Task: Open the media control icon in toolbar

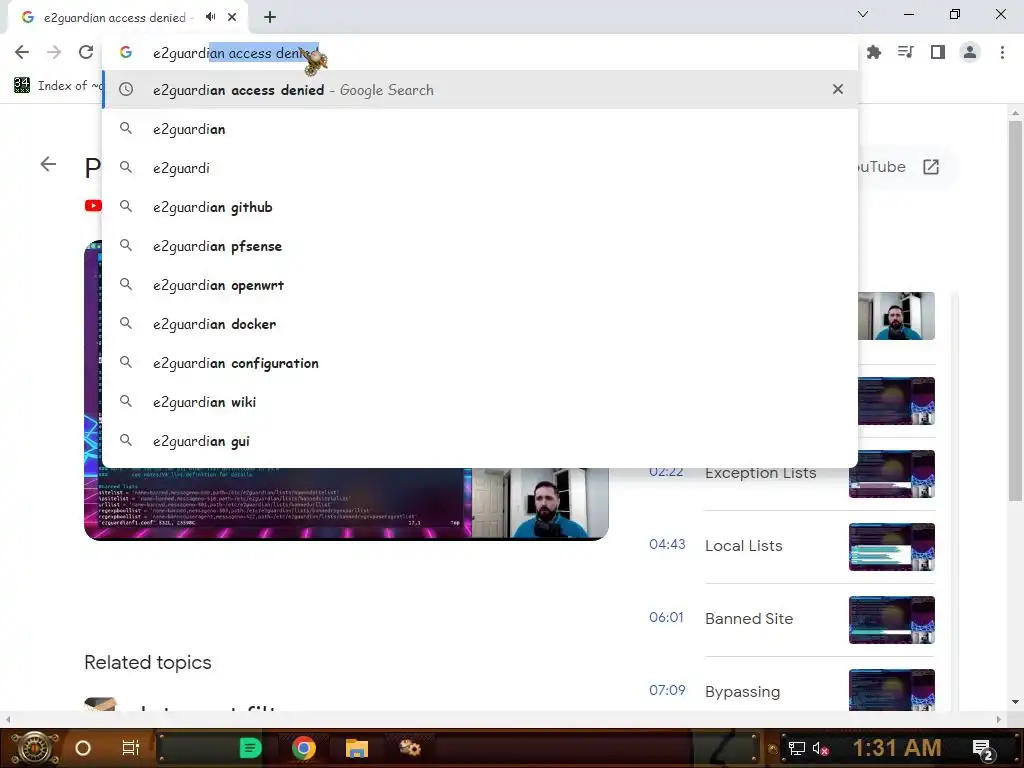Action: coord(906,52)
